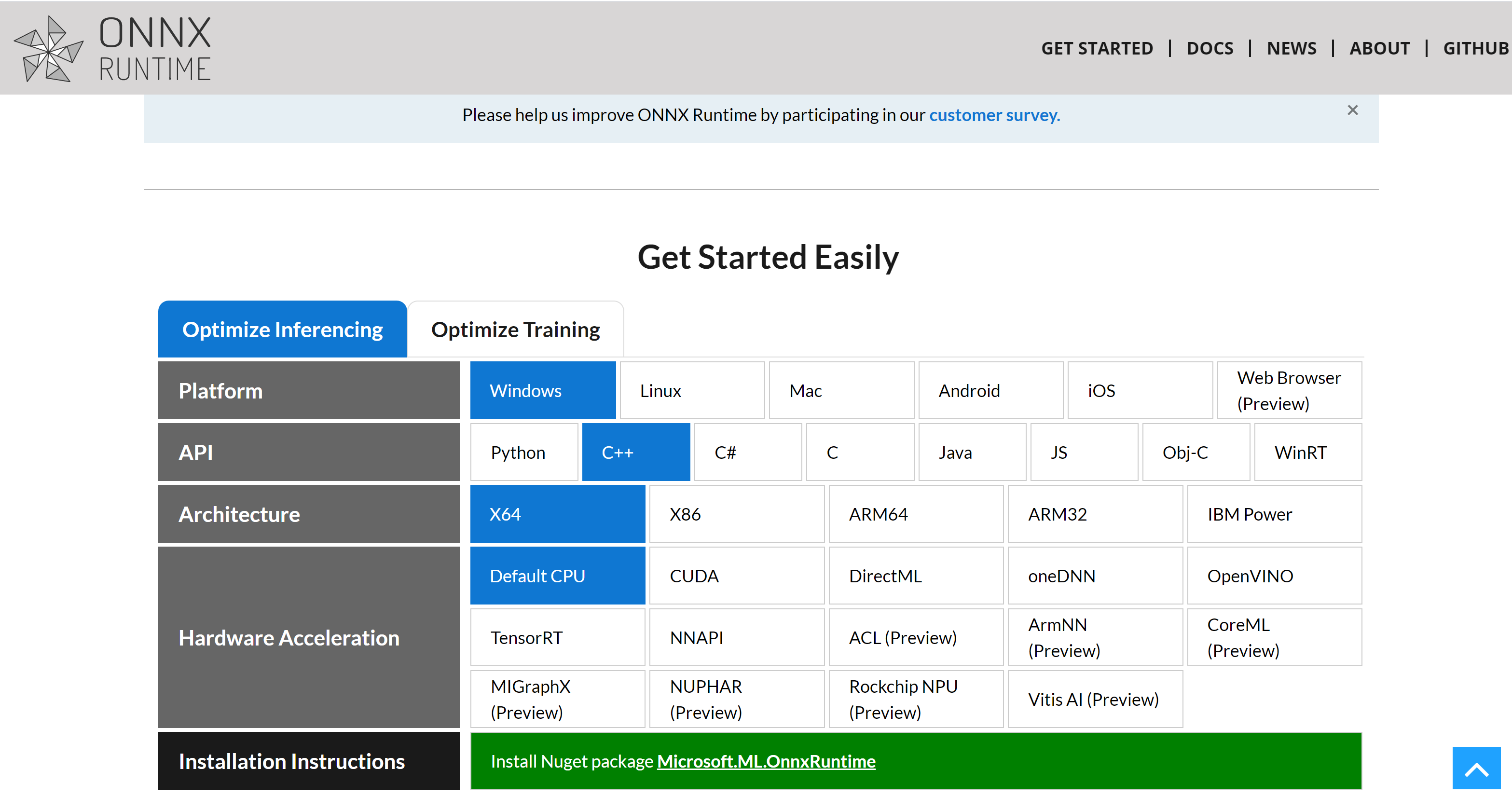Select the Optimize Inferencing tab
Screen dimensions: 1512x797
tap(282, 330)
